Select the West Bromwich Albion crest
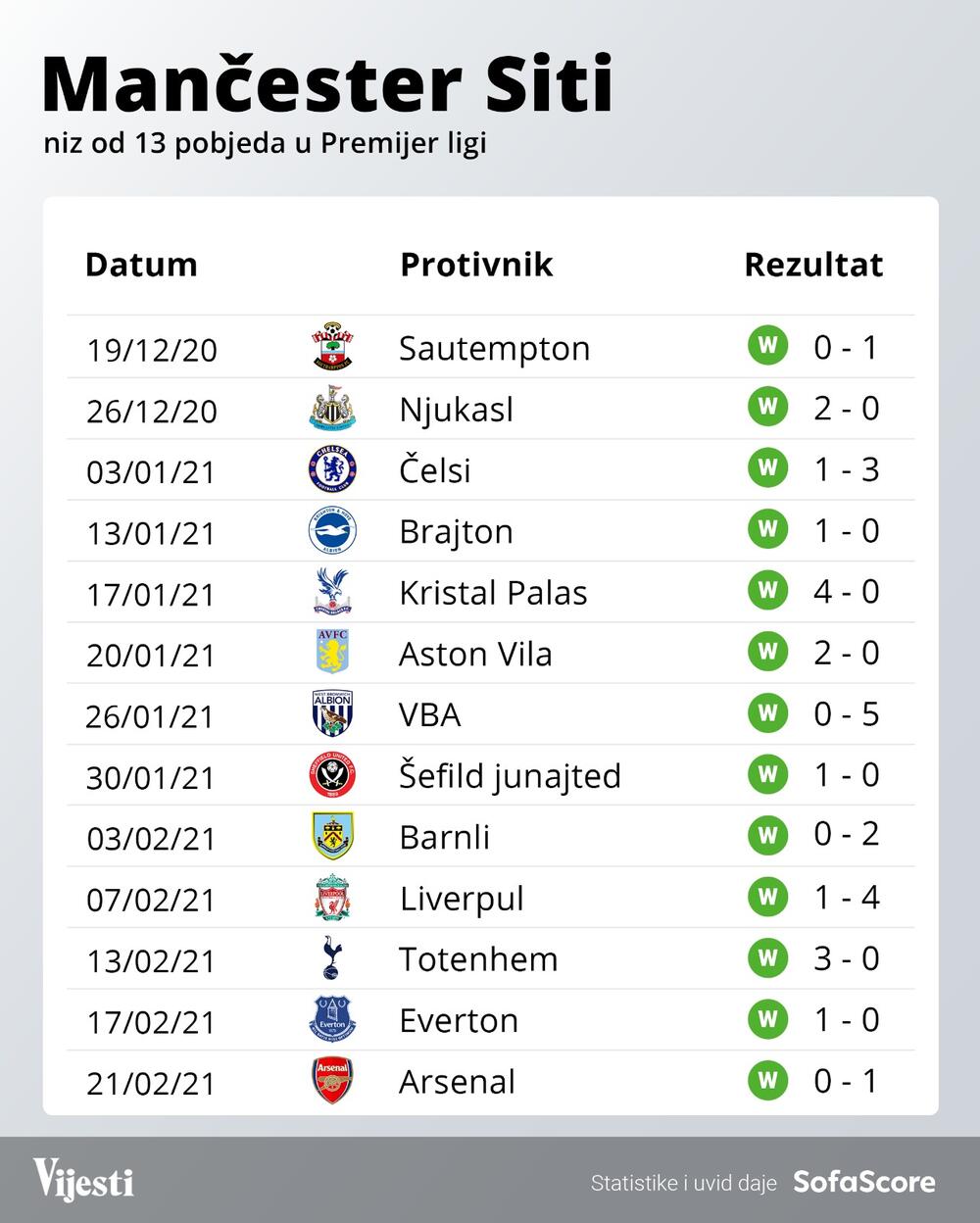 (332, 714)
